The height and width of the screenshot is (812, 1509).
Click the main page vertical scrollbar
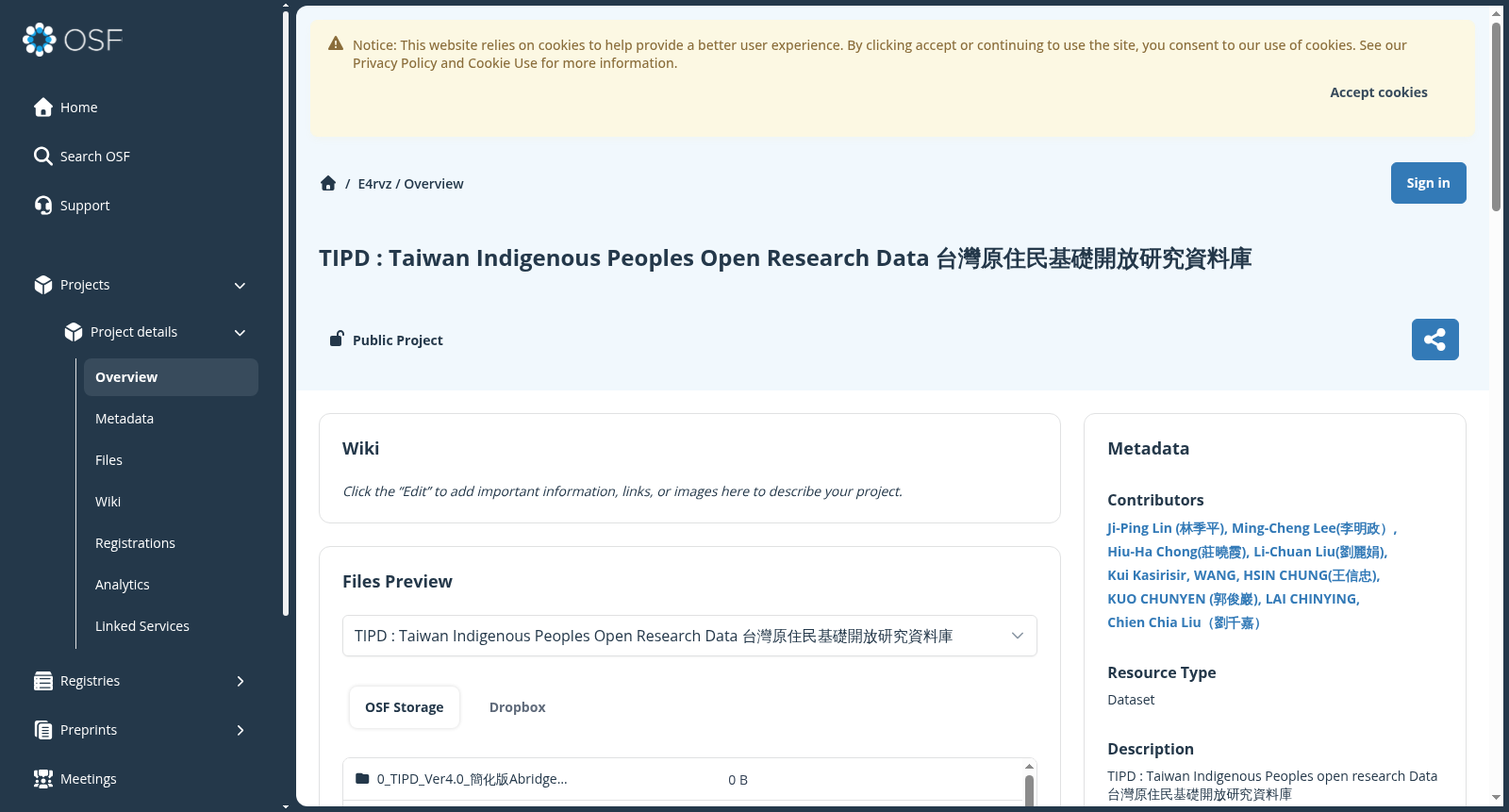(x=1496, y=115)
